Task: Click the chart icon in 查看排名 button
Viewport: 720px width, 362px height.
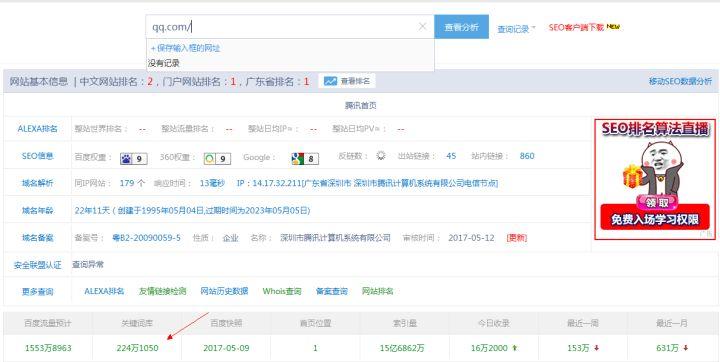Action: coord(331,81)
